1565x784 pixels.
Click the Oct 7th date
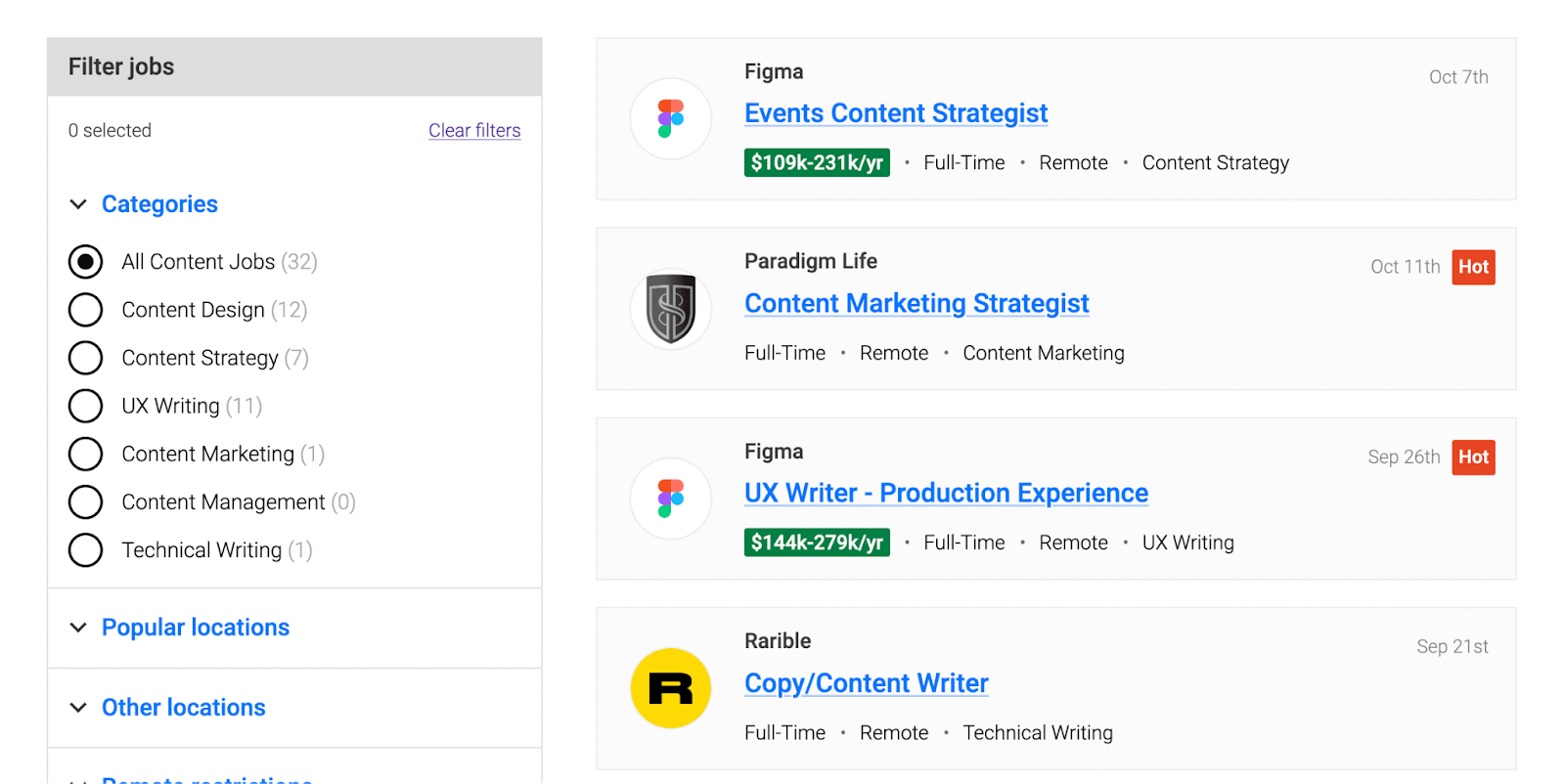(1458, 77)
